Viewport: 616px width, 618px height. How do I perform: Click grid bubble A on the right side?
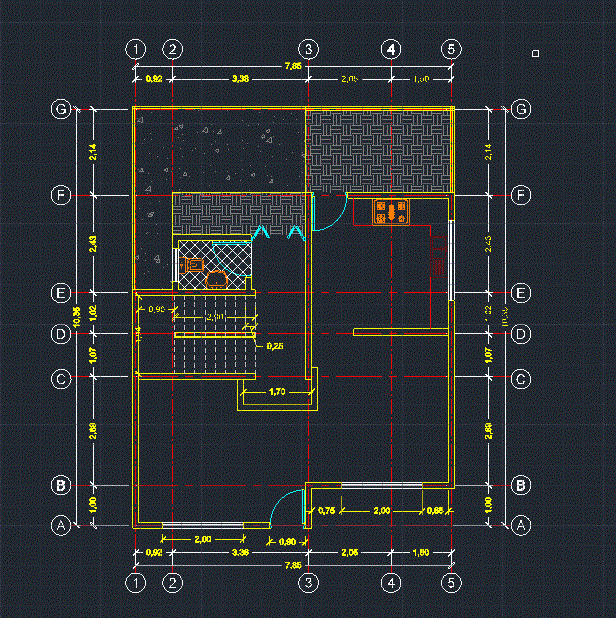pos(521,525)
